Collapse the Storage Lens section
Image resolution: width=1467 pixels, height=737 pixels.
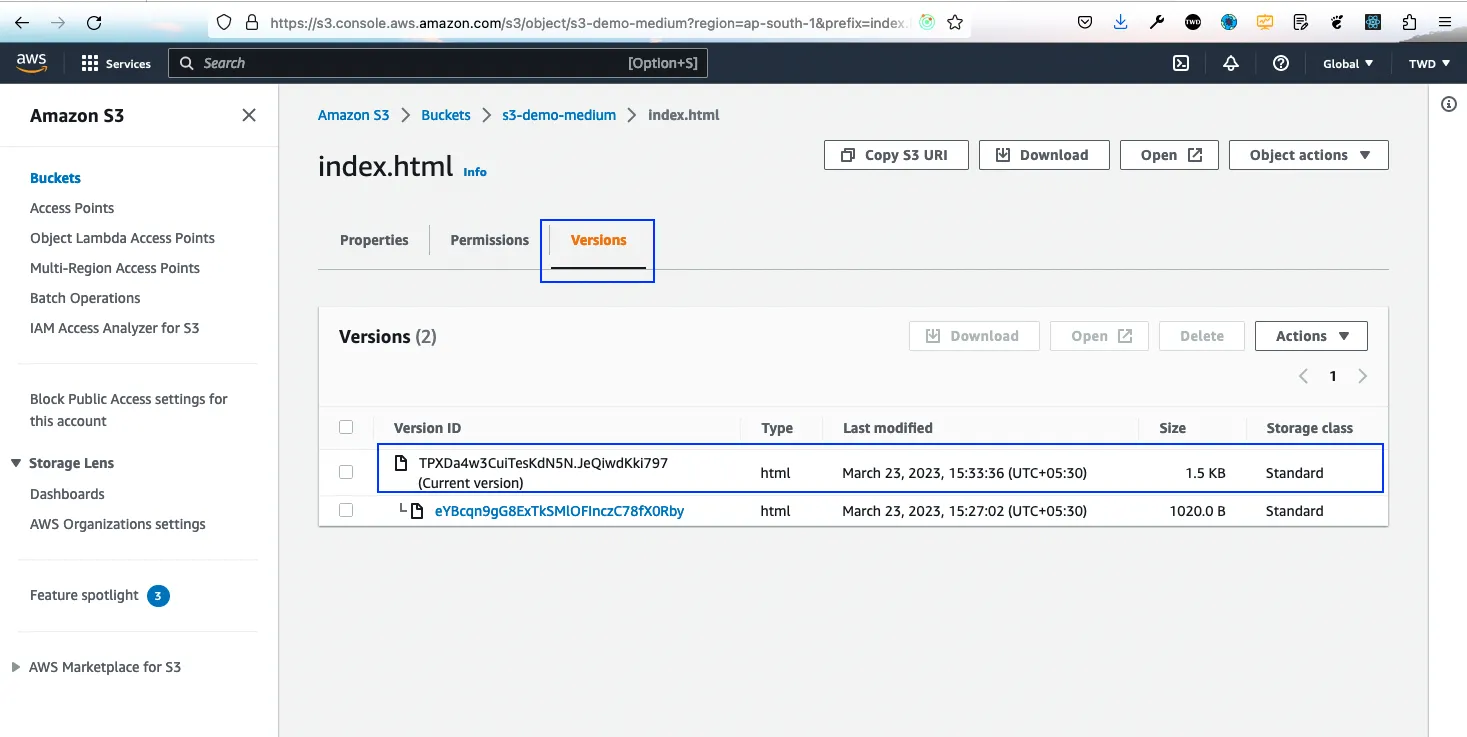click(x=16, y=463)
